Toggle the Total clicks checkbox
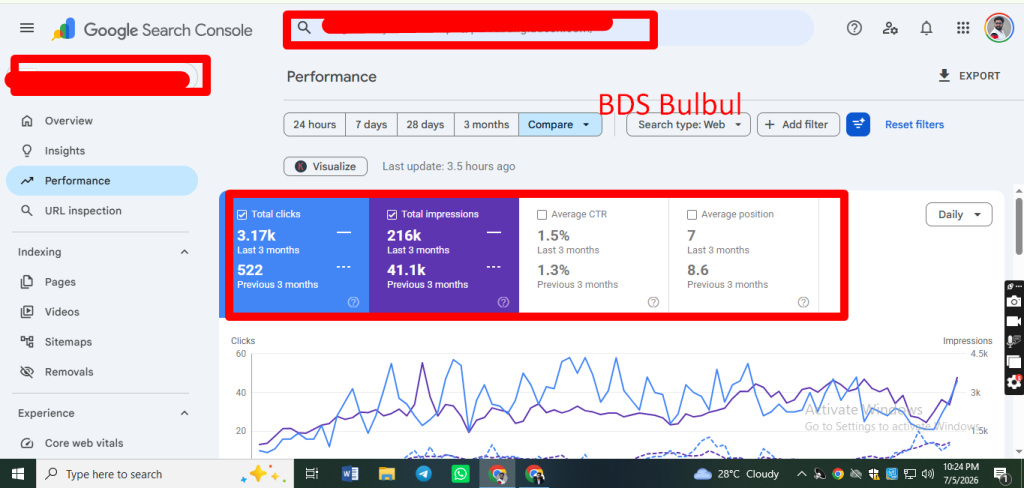Viewport: 1024px width, 488px height. (x=242, y=214)
